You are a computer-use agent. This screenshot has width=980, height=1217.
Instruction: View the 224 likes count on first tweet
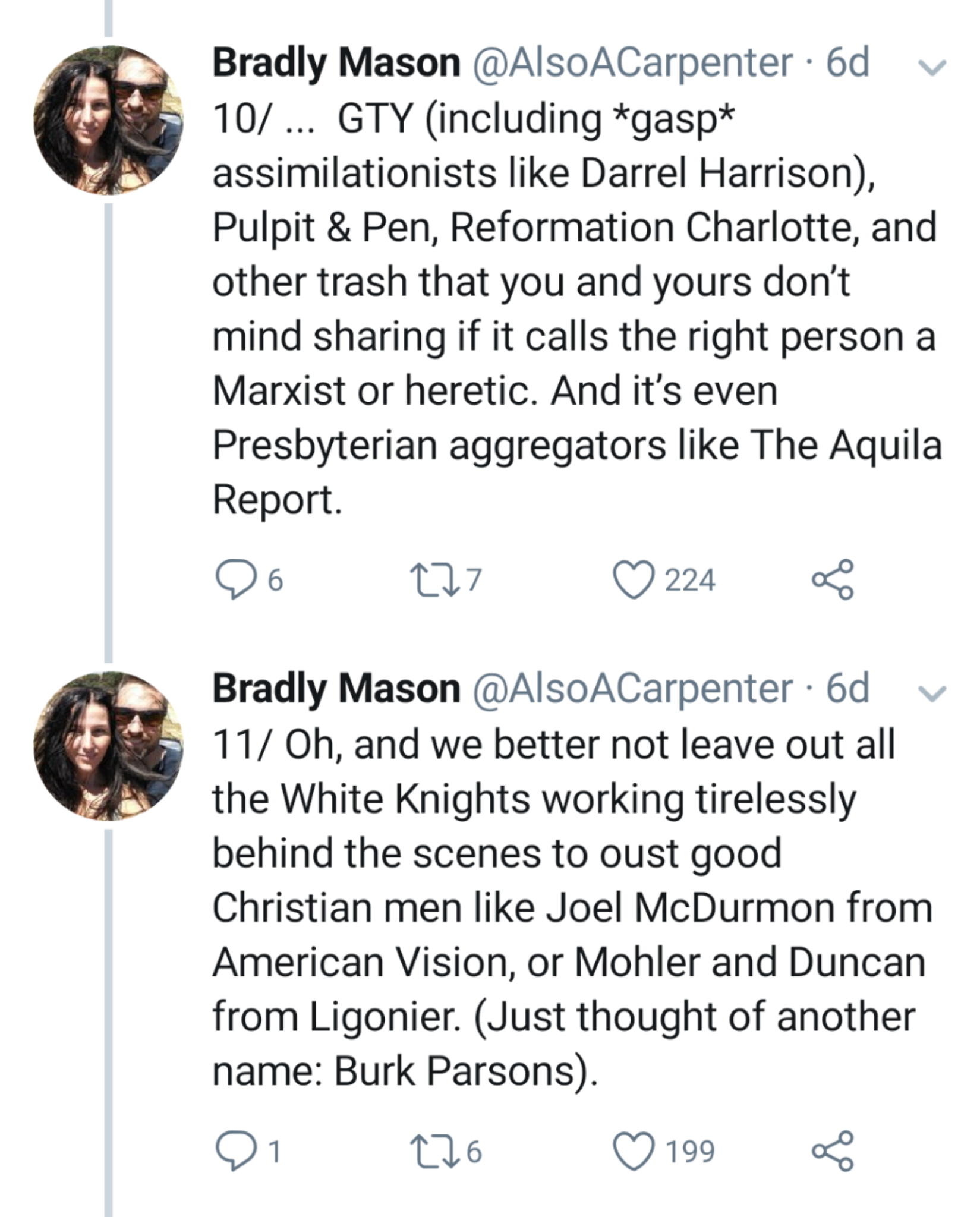[689, 580]
